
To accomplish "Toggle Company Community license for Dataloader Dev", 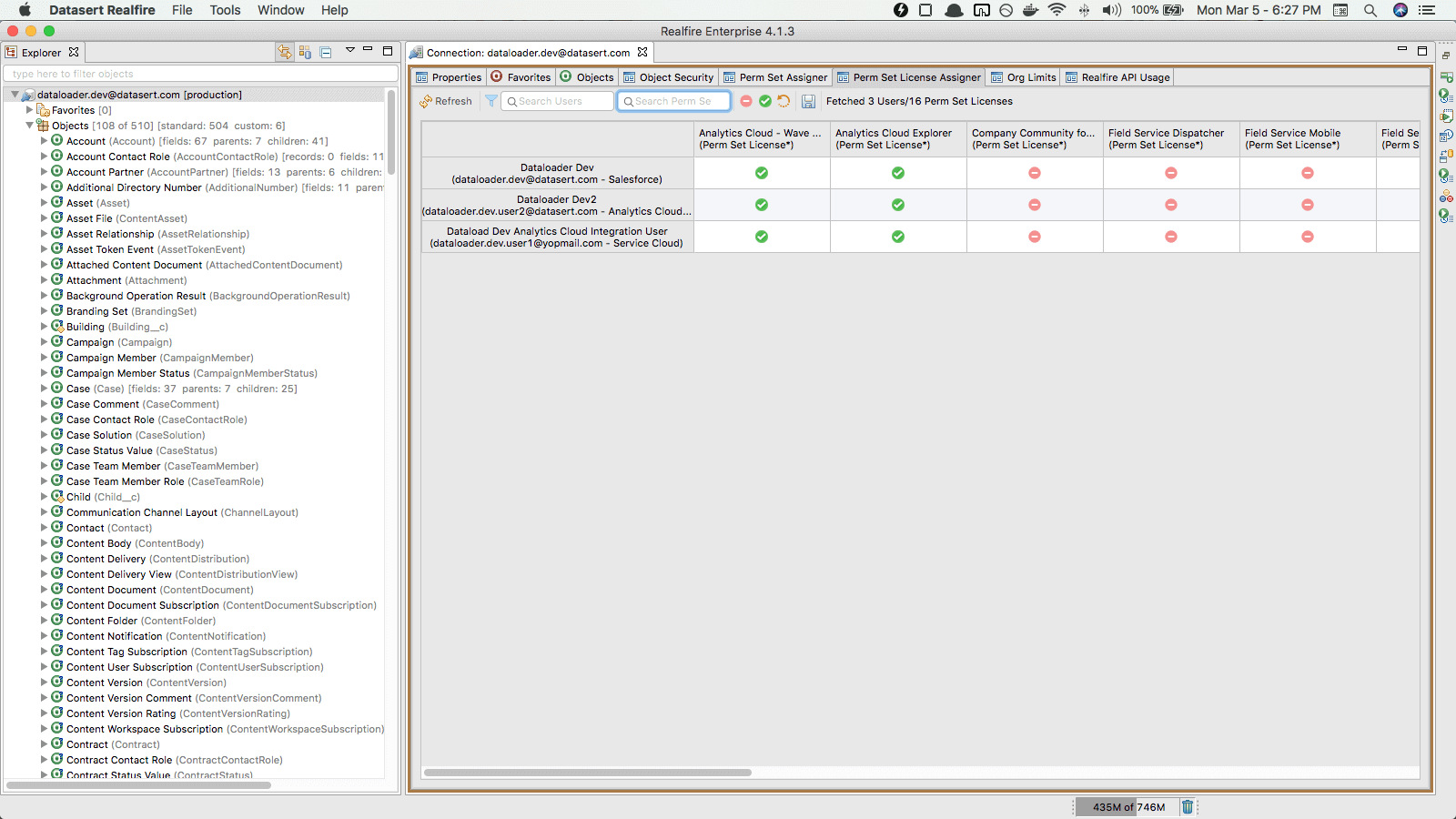I will pos(1035,173).
